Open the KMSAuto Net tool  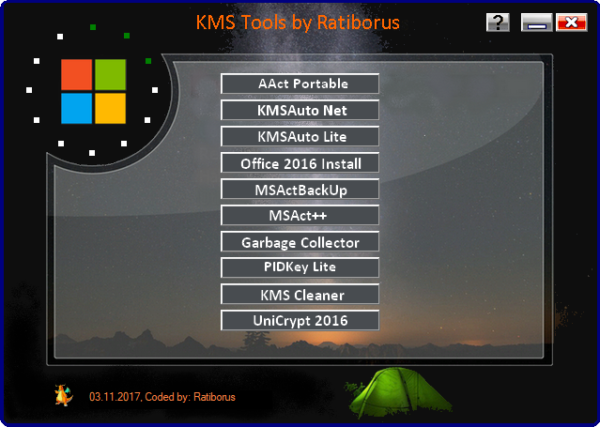tap(300, 110)
